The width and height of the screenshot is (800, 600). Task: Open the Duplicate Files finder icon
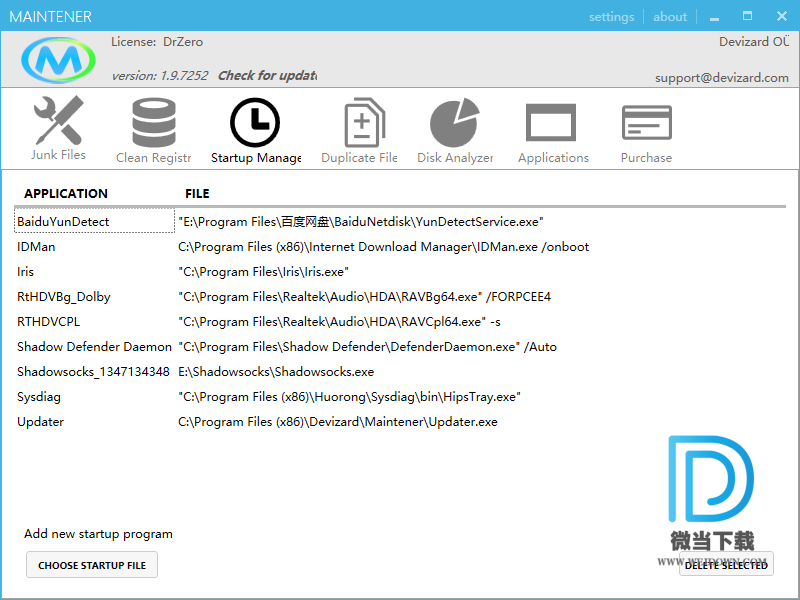point(364,122)
